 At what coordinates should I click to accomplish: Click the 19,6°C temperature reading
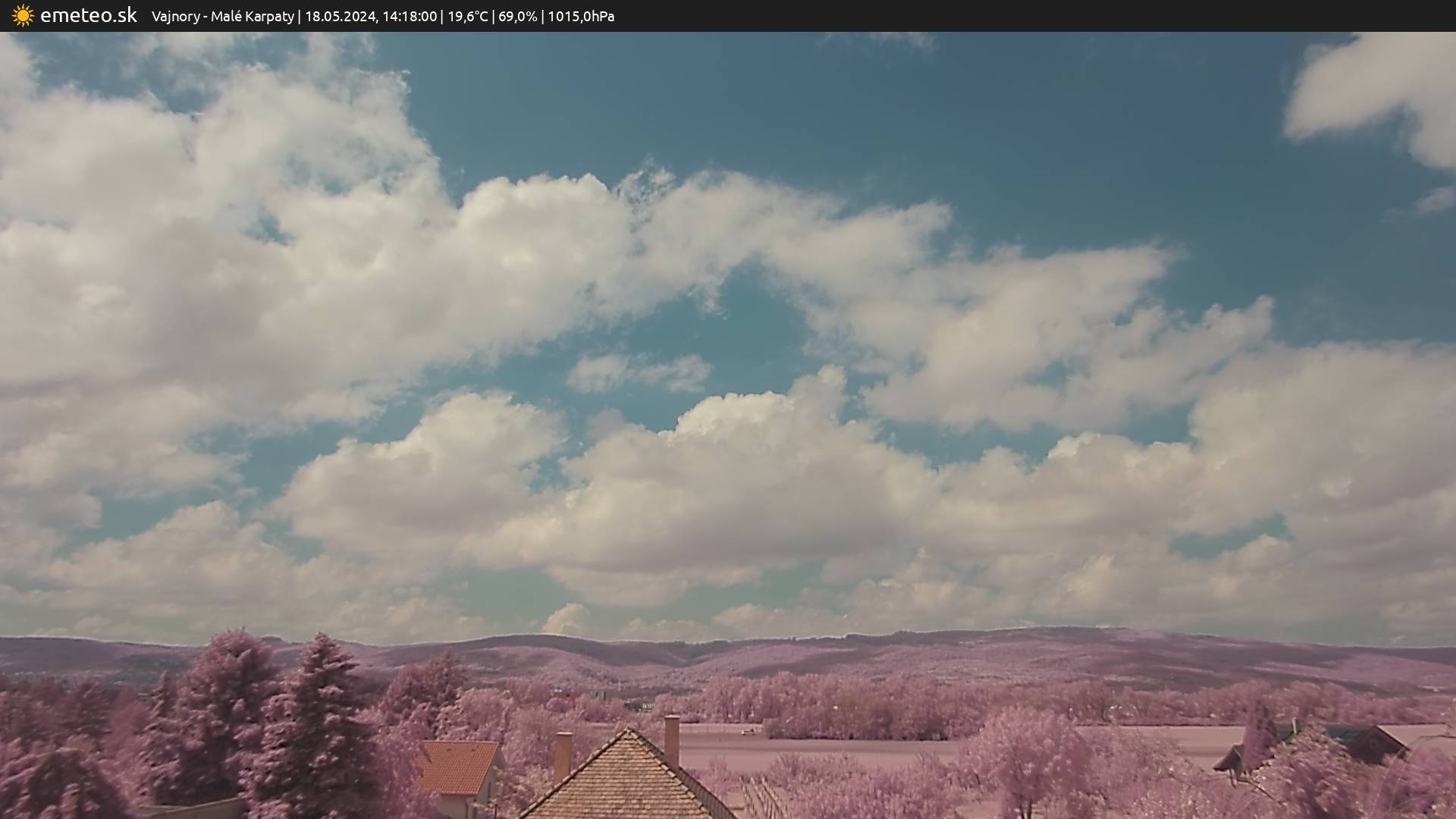point(468,17)
